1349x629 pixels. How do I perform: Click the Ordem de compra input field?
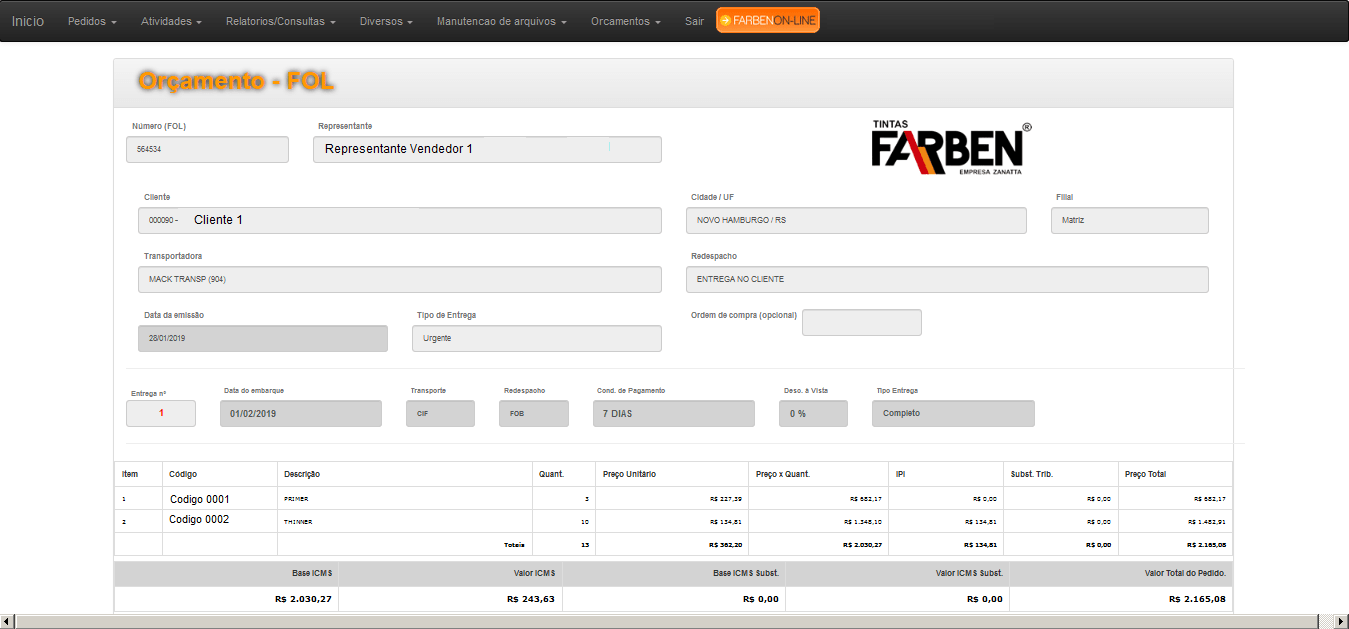[x=861, y=322]
